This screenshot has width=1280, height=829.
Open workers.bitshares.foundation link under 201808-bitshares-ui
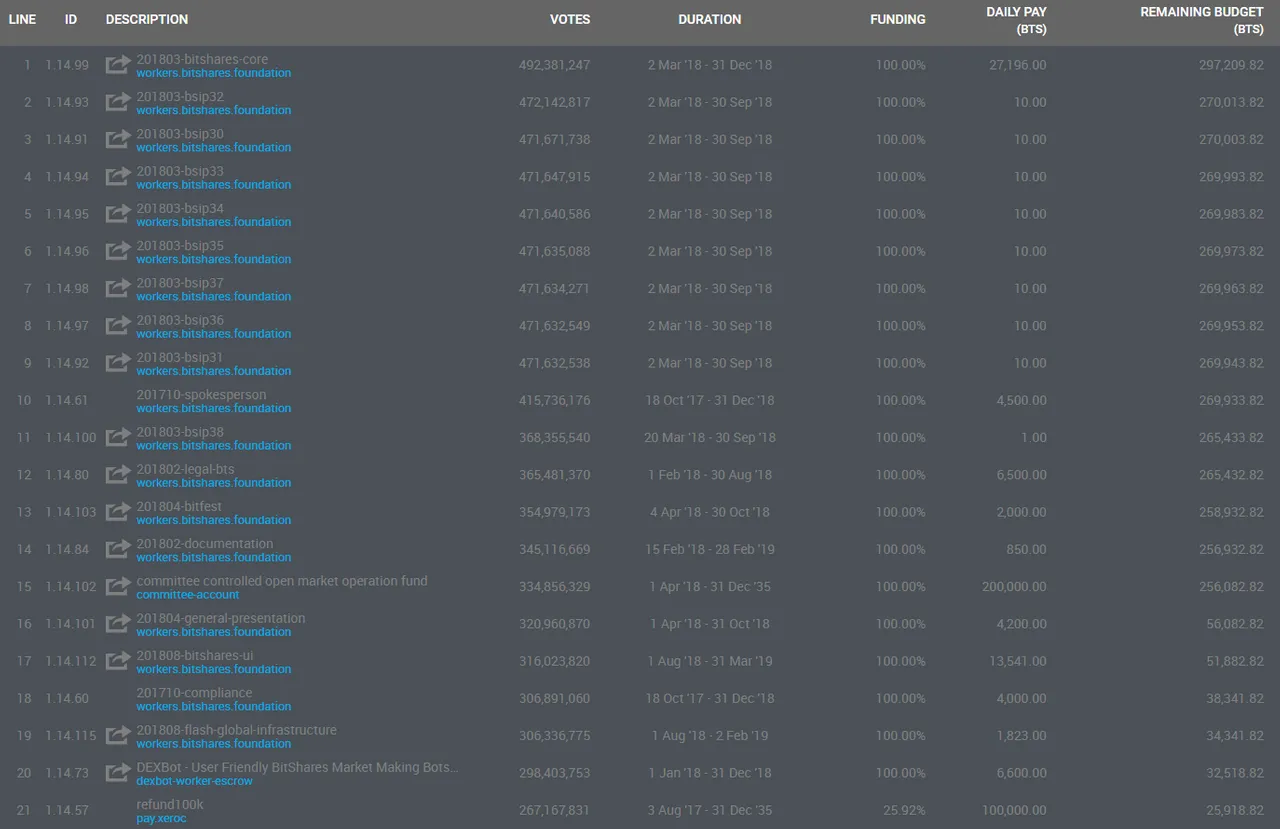(214, 669)
